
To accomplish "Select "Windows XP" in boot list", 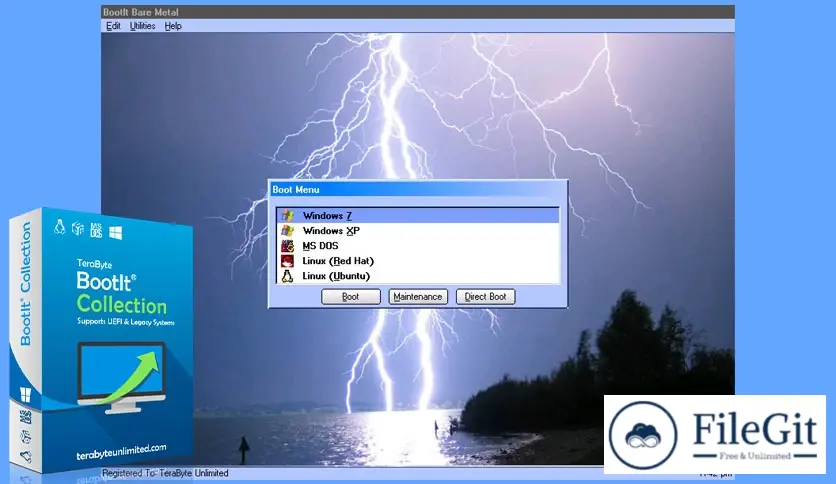I will click(417, 230).
